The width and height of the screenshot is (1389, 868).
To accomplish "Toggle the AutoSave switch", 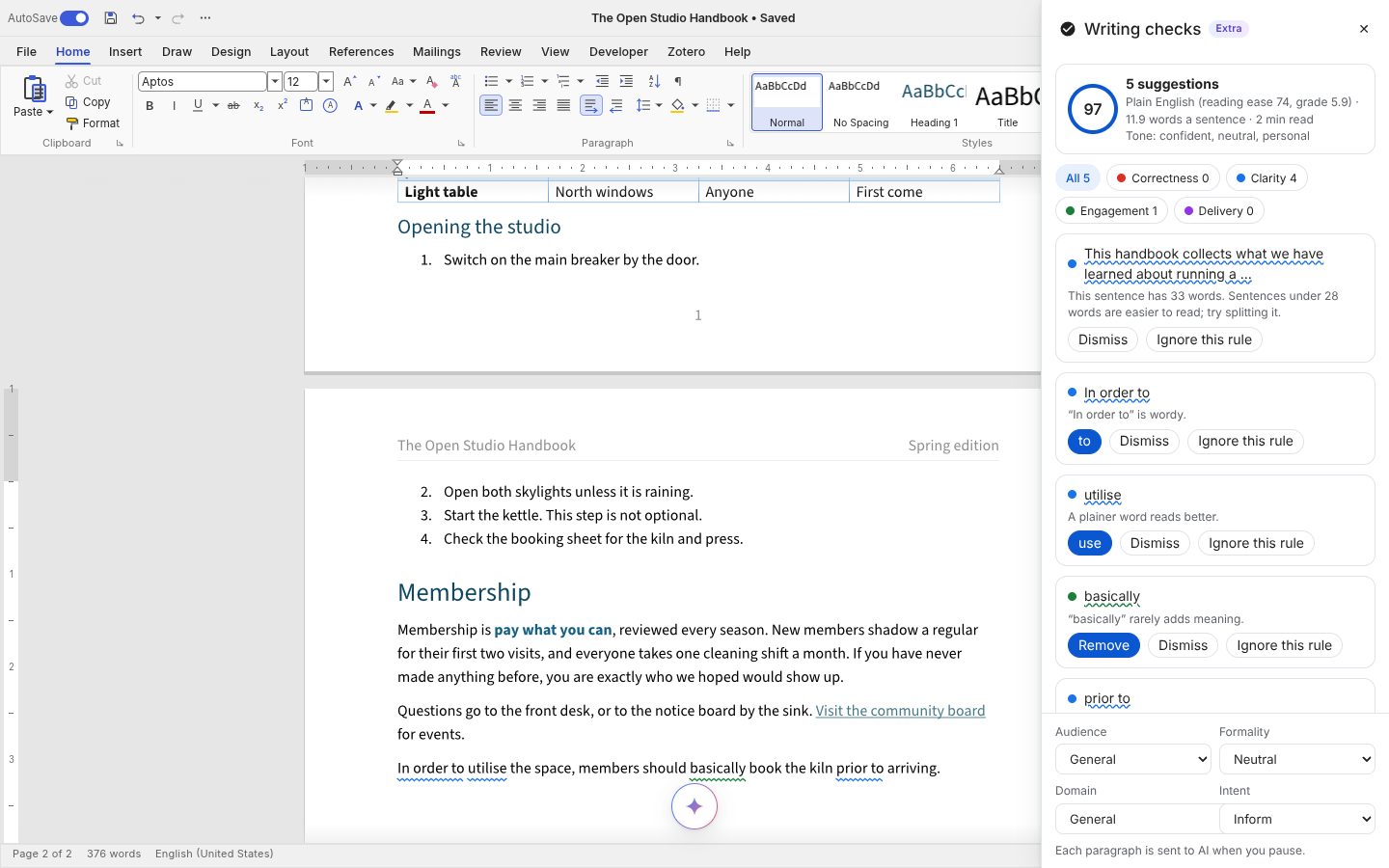I will pos(74,18).
